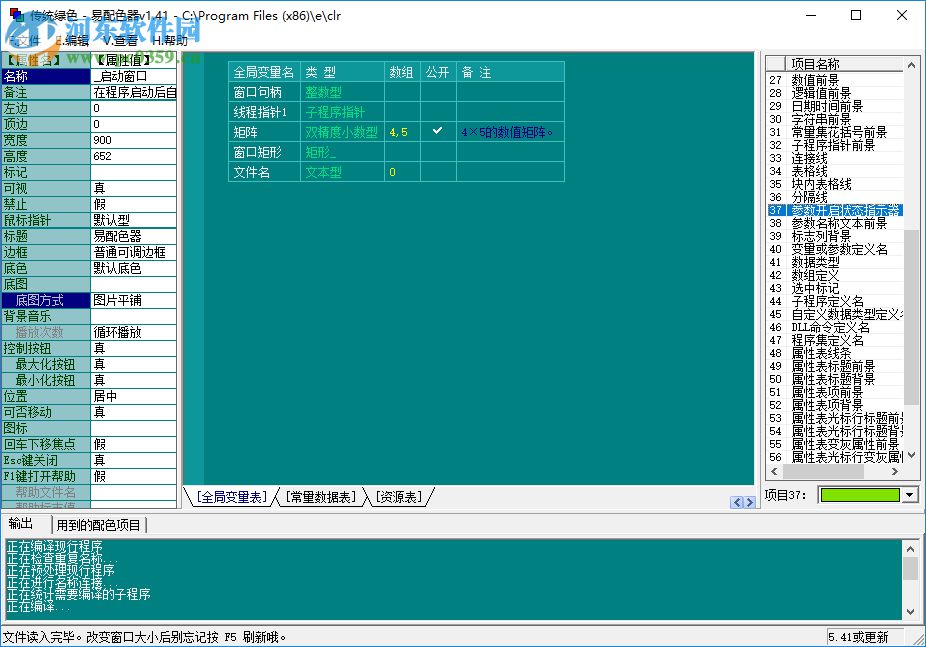
Task: Click the left tab-scroll arrow beside 资源表
Action: pyautogui.click(x=737, y=502)
